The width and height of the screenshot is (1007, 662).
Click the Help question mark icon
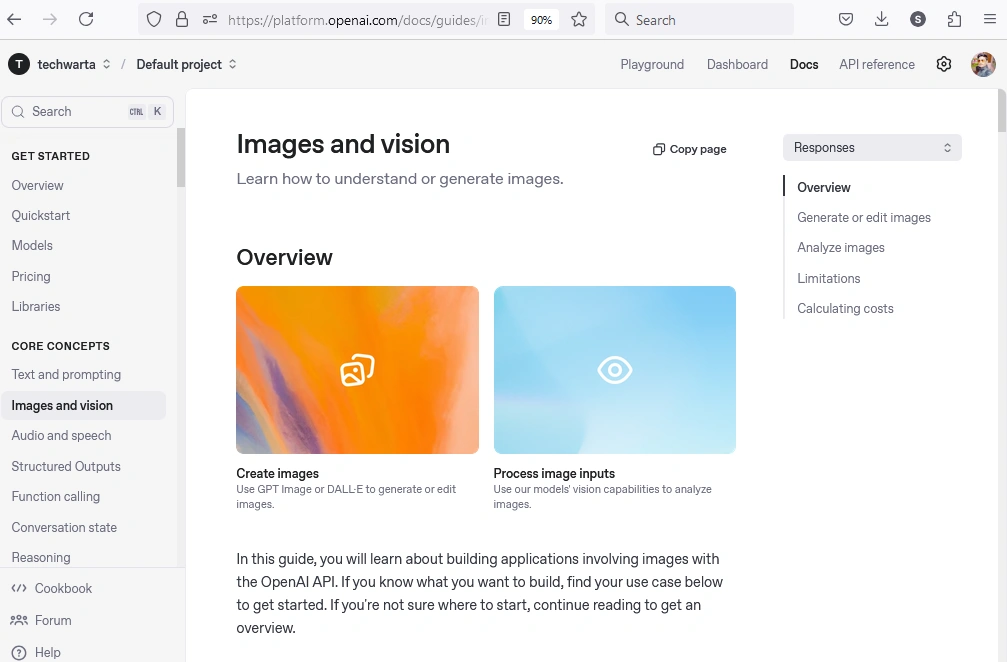pyautogui.click(x=19, y=652)
